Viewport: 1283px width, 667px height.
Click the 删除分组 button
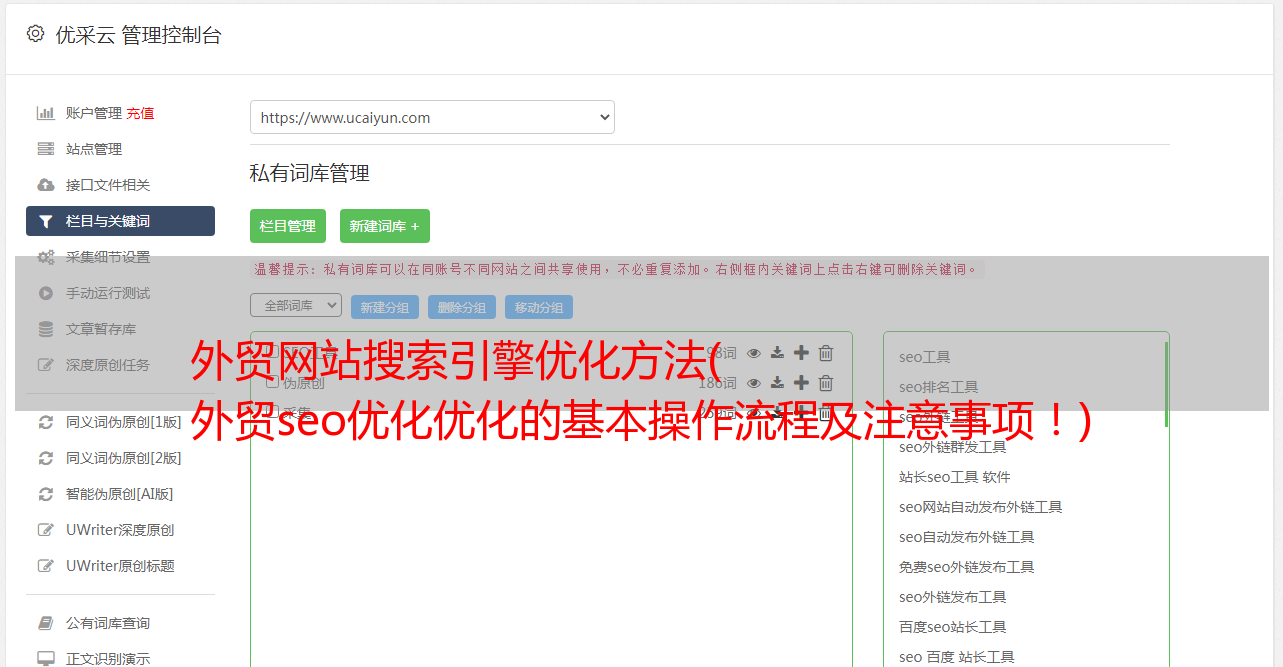point(463,307)
